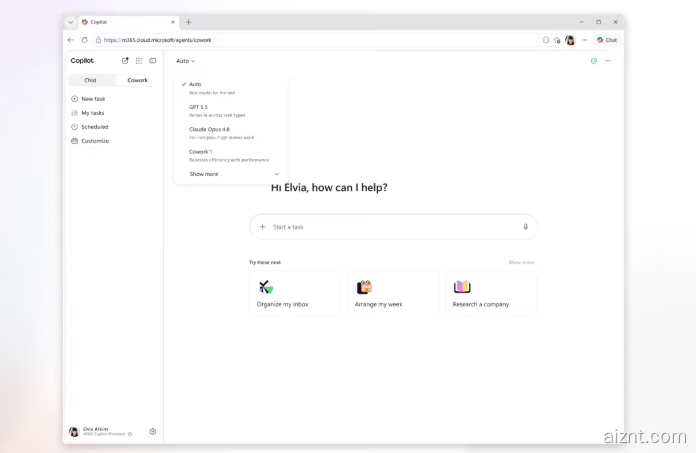The image size is (696, 453).
Task: Switch to the Chat tab
Action: (91, 80)
